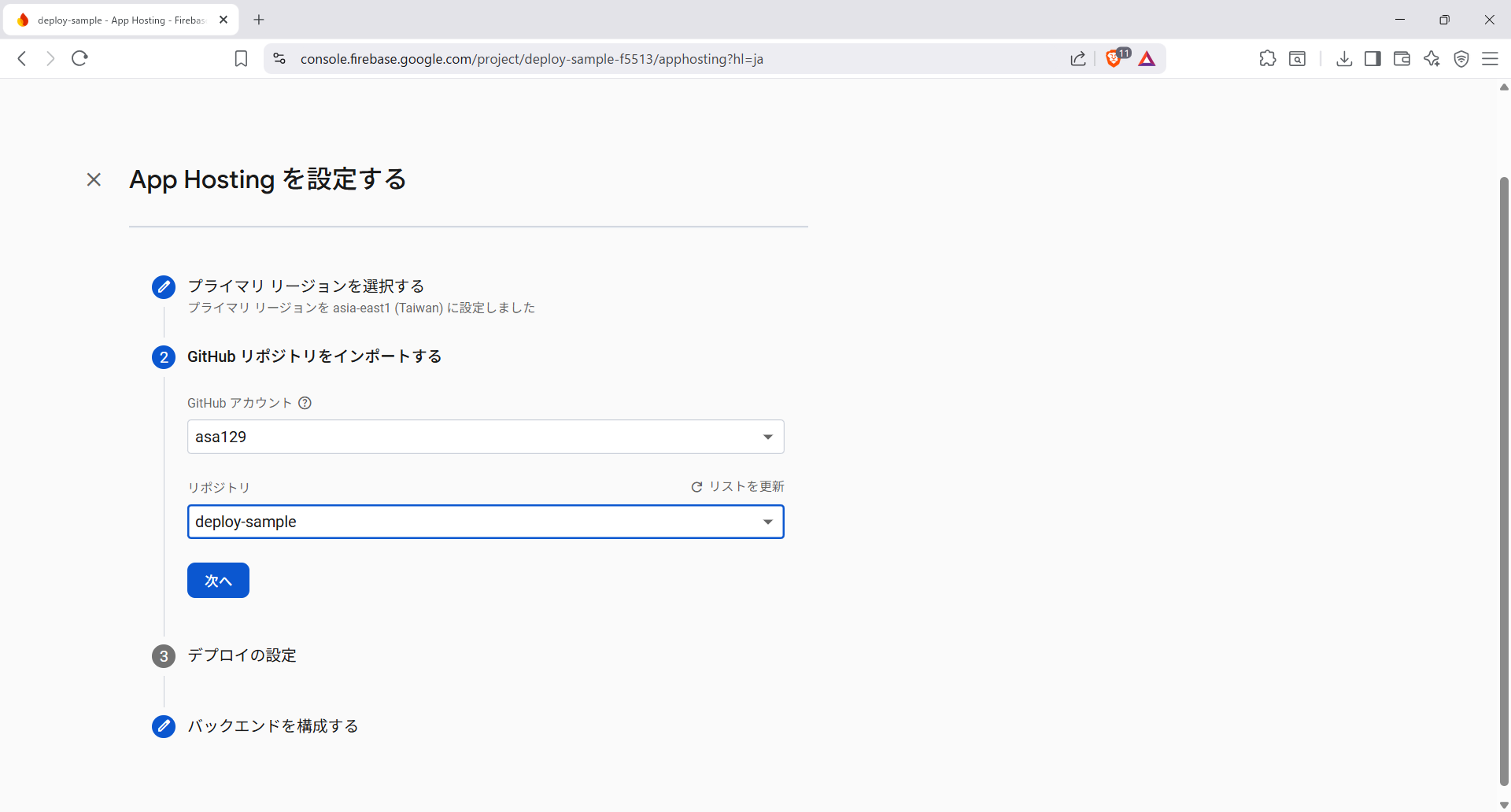Click the scrollbar up arrow
1511x812 pixels.
[1504, 87]
